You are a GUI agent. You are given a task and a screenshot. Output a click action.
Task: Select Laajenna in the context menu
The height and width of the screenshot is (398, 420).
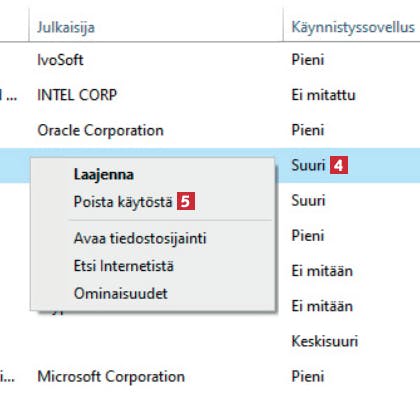[x=104, y=175]
